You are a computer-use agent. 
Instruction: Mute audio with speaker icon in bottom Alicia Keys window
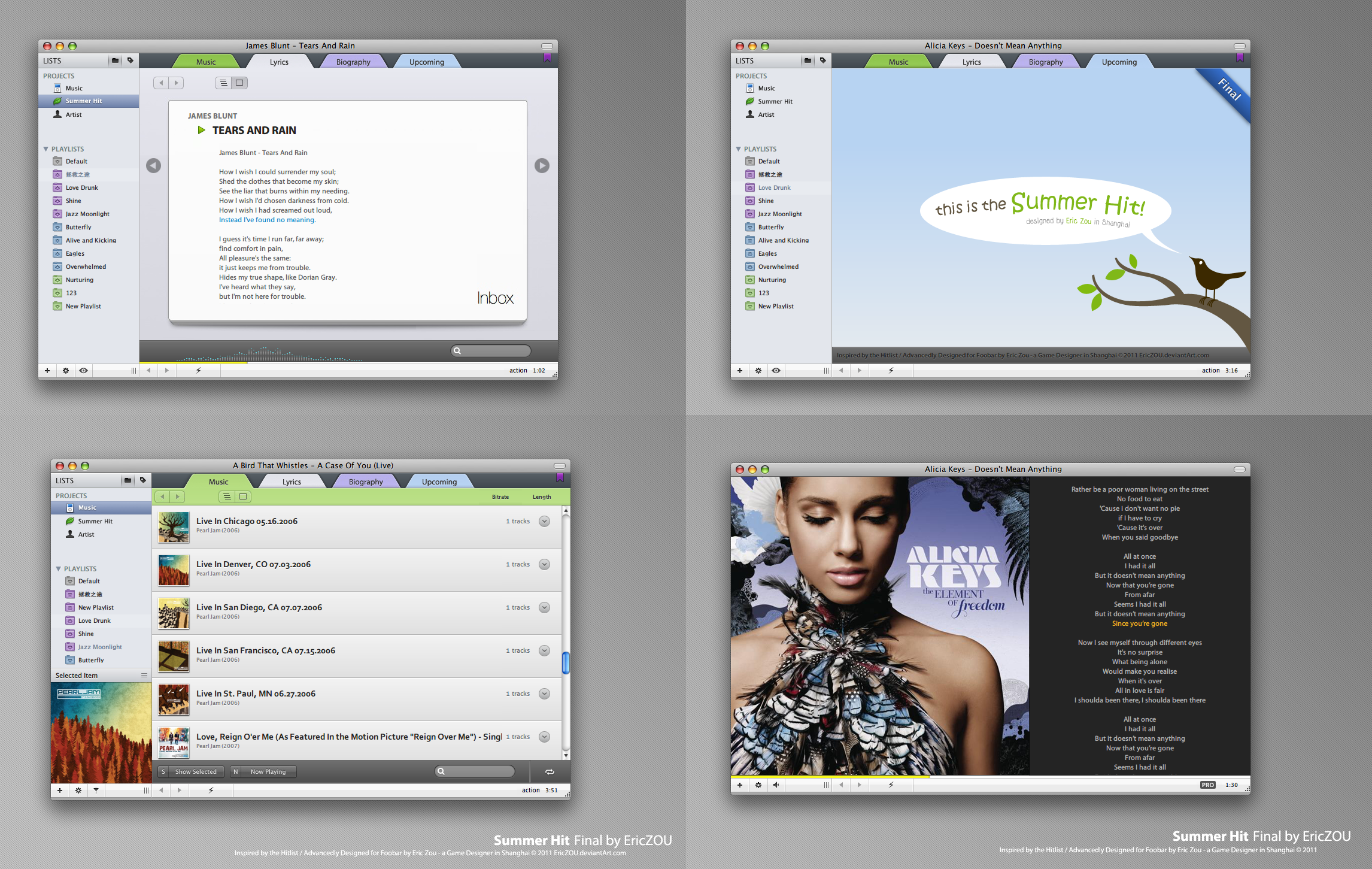point(776,785)
